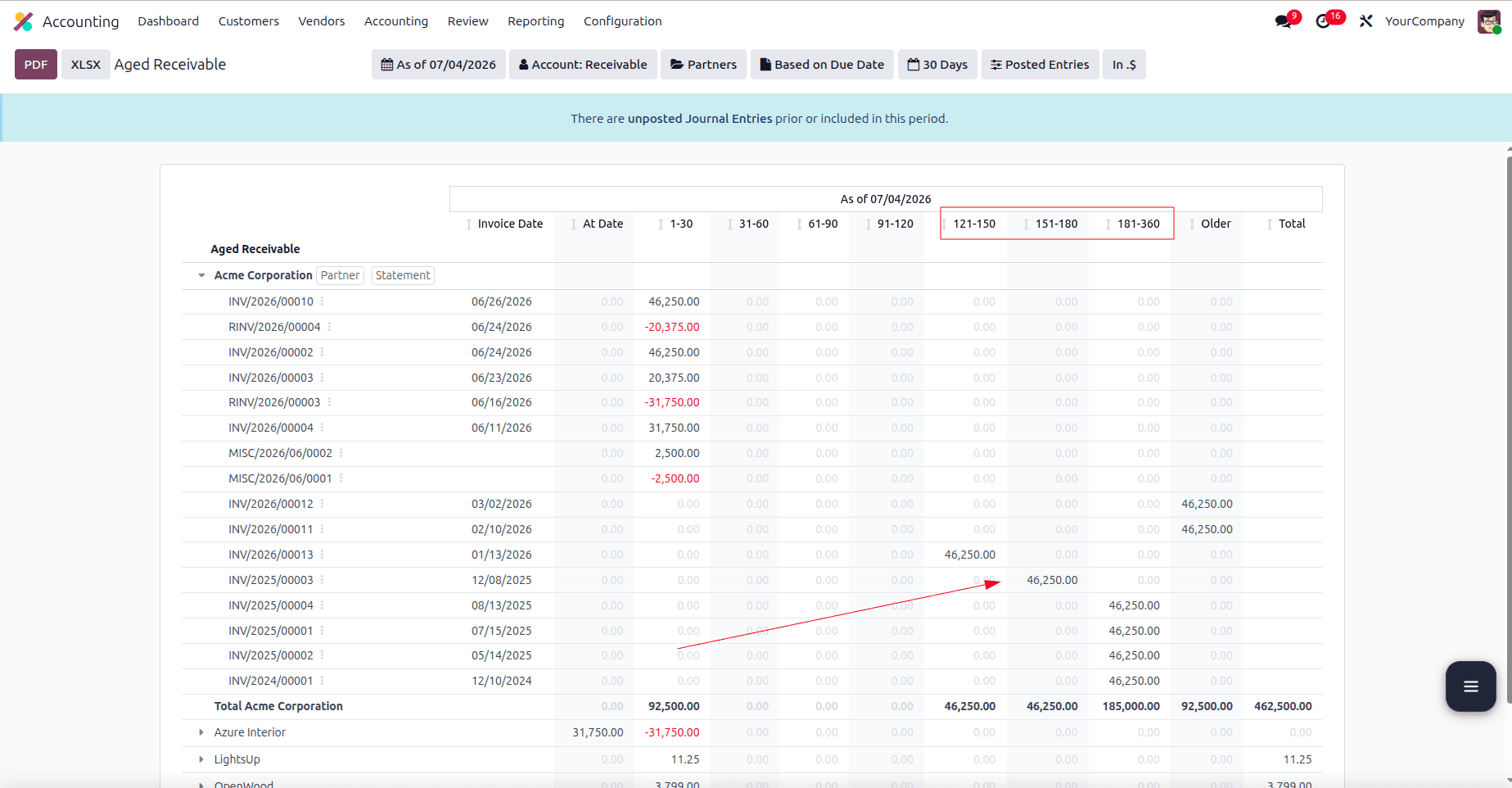
Task: Sort by the At Date column
Action: [598, 224]
